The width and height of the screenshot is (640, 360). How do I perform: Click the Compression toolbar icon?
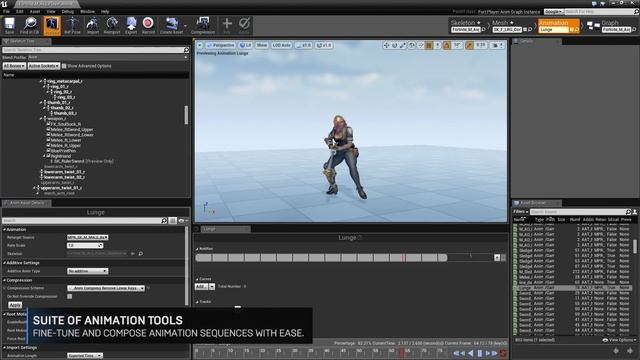click(203, 25)
